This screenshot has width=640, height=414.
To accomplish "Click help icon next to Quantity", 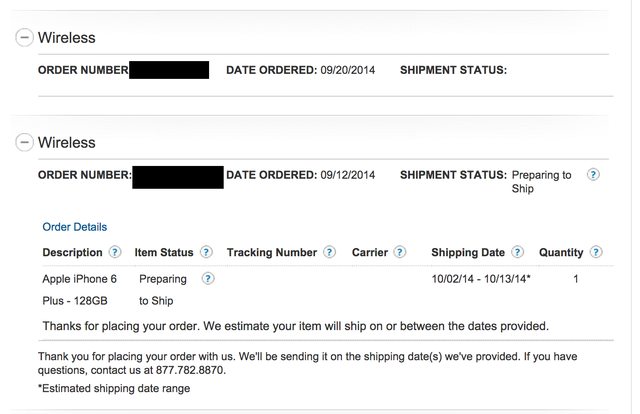I will click(596, 253).
